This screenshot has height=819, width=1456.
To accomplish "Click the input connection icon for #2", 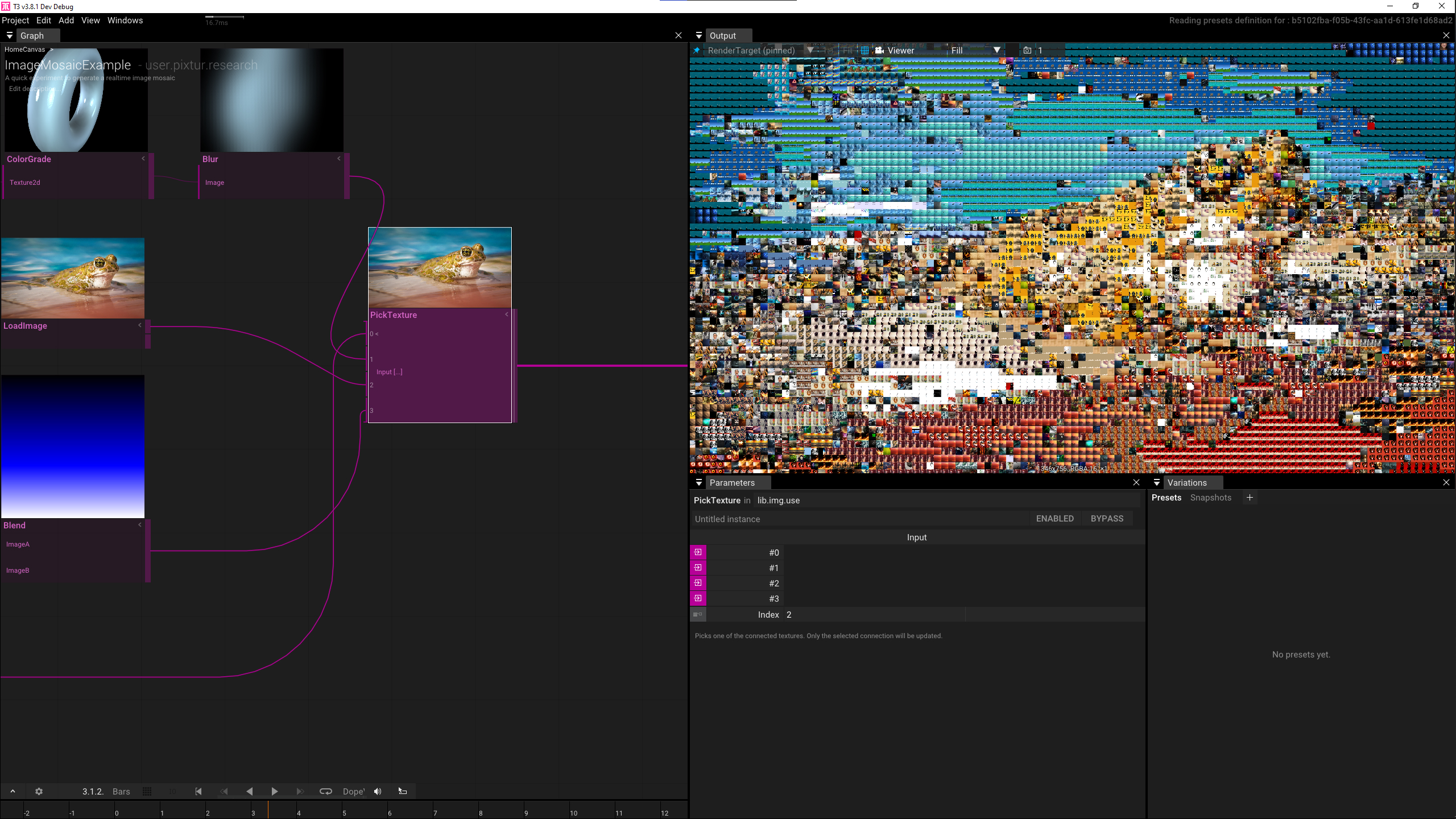I will coord(698,583).
